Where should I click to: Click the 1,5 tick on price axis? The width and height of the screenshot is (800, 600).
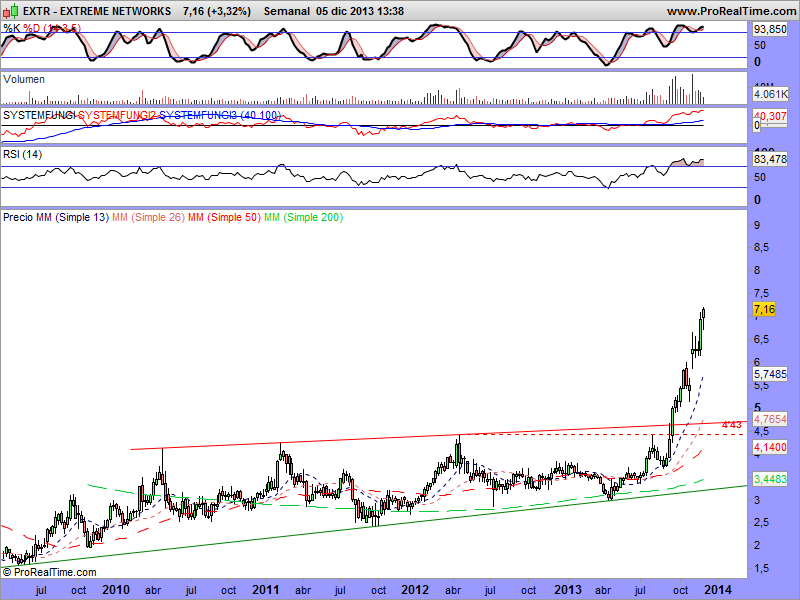(762, 568)
